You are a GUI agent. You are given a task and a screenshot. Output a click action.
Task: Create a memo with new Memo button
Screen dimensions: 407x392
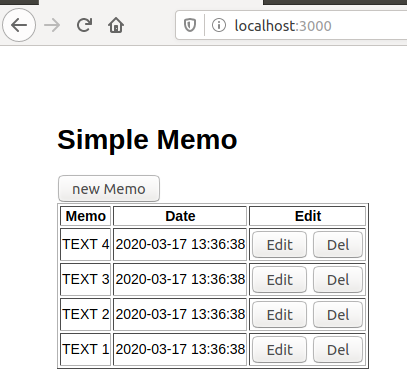tap(109, 189)
